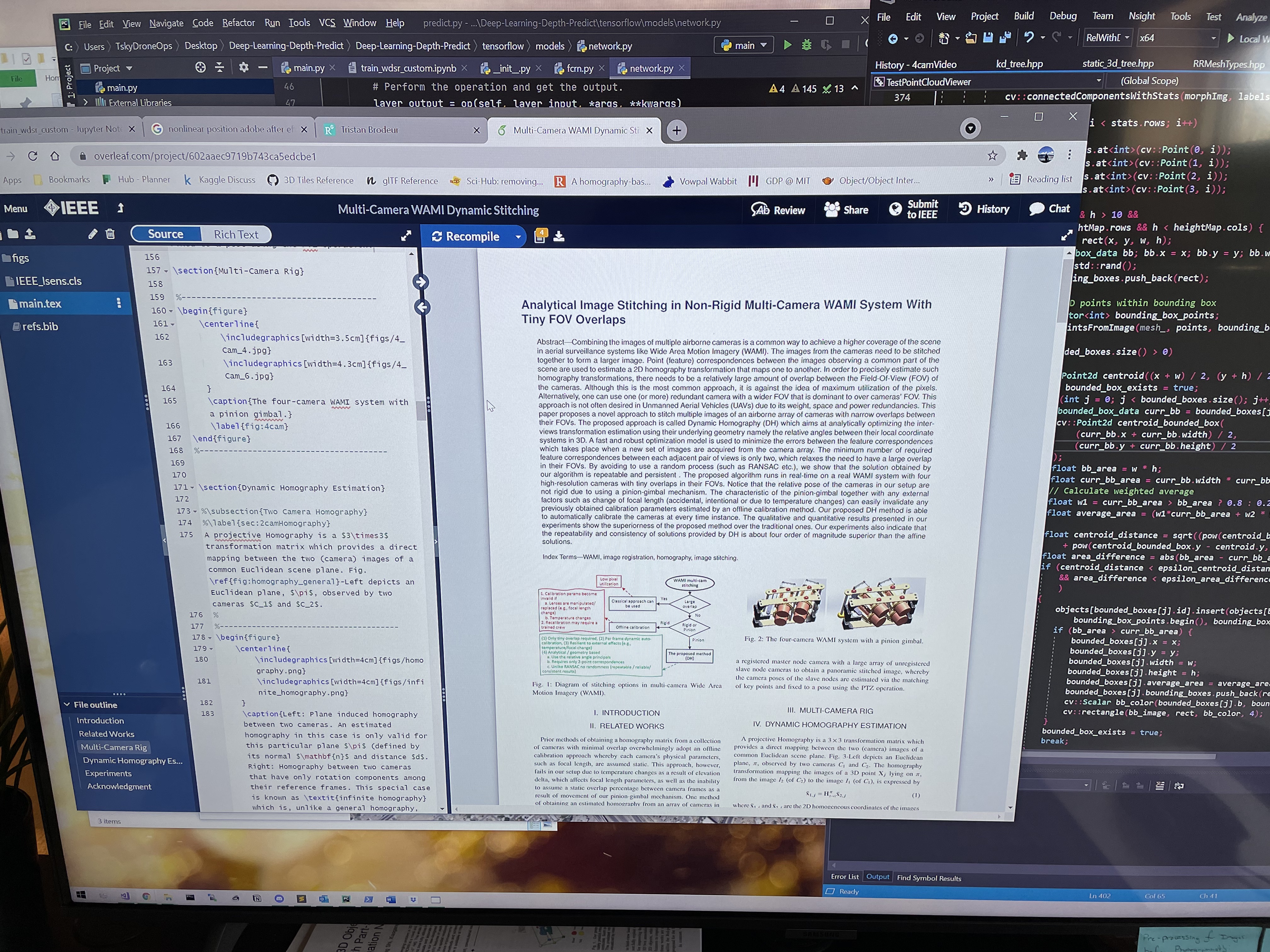Click the upload file icon in file tree
The width and height of the screenshot is (1270, 952).
coord(31,234)
